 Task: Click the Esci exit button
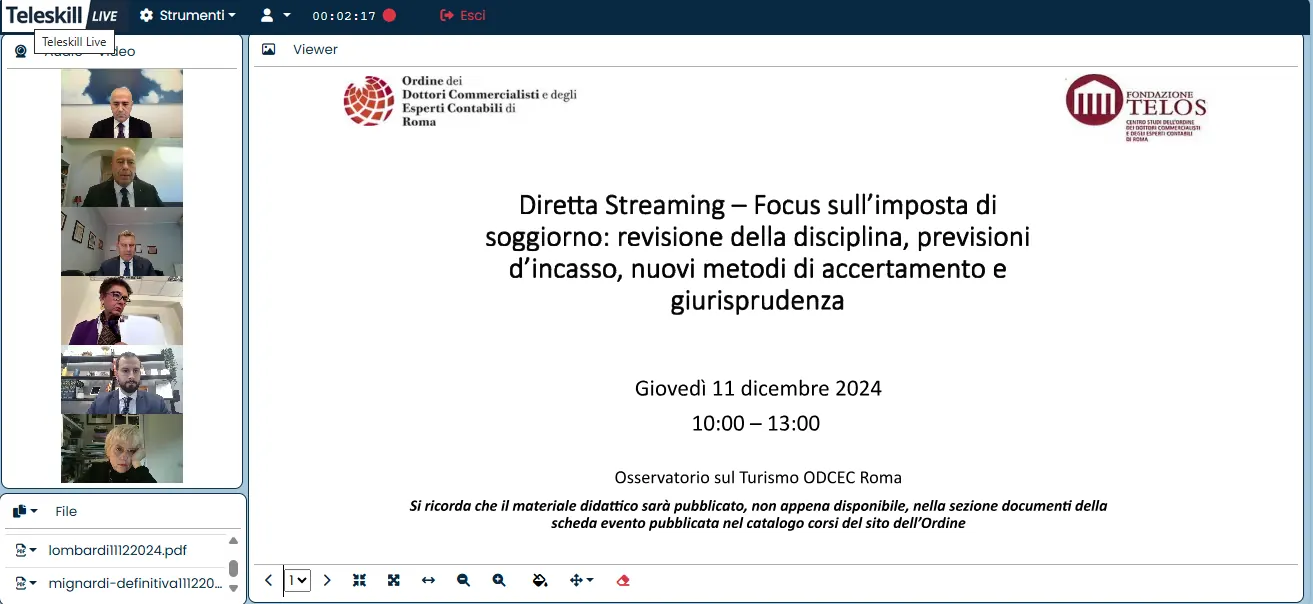click(x=463, y=16)
